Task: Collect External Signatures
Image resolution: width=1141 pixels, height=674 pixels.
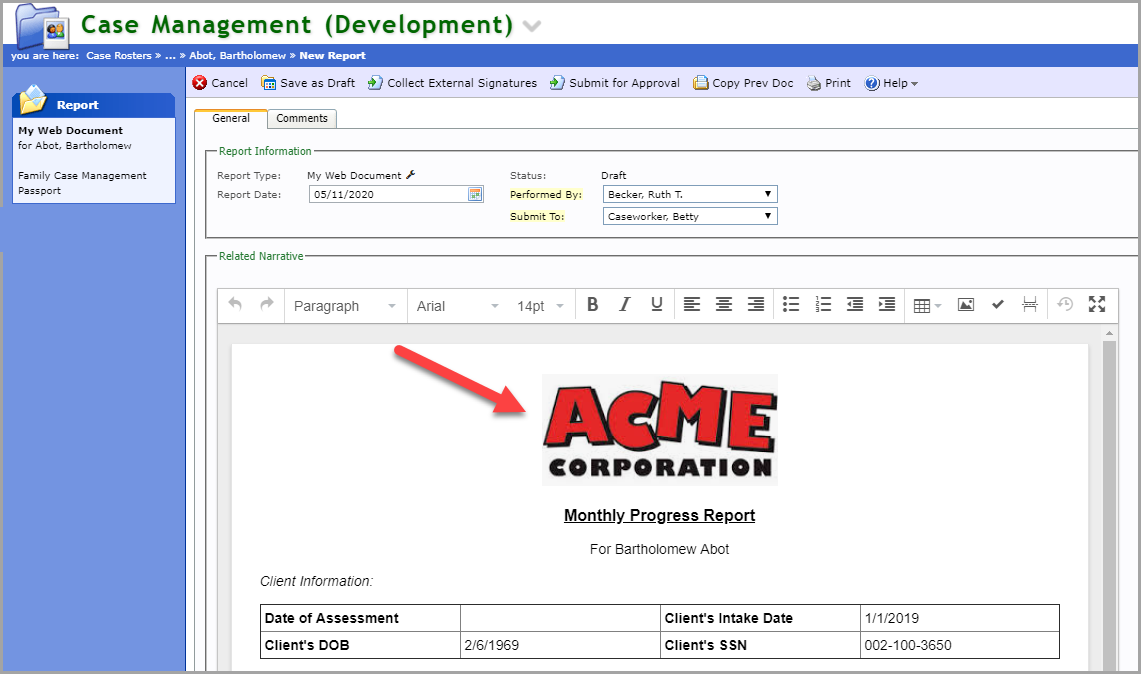Action: (x=452, y=83)
